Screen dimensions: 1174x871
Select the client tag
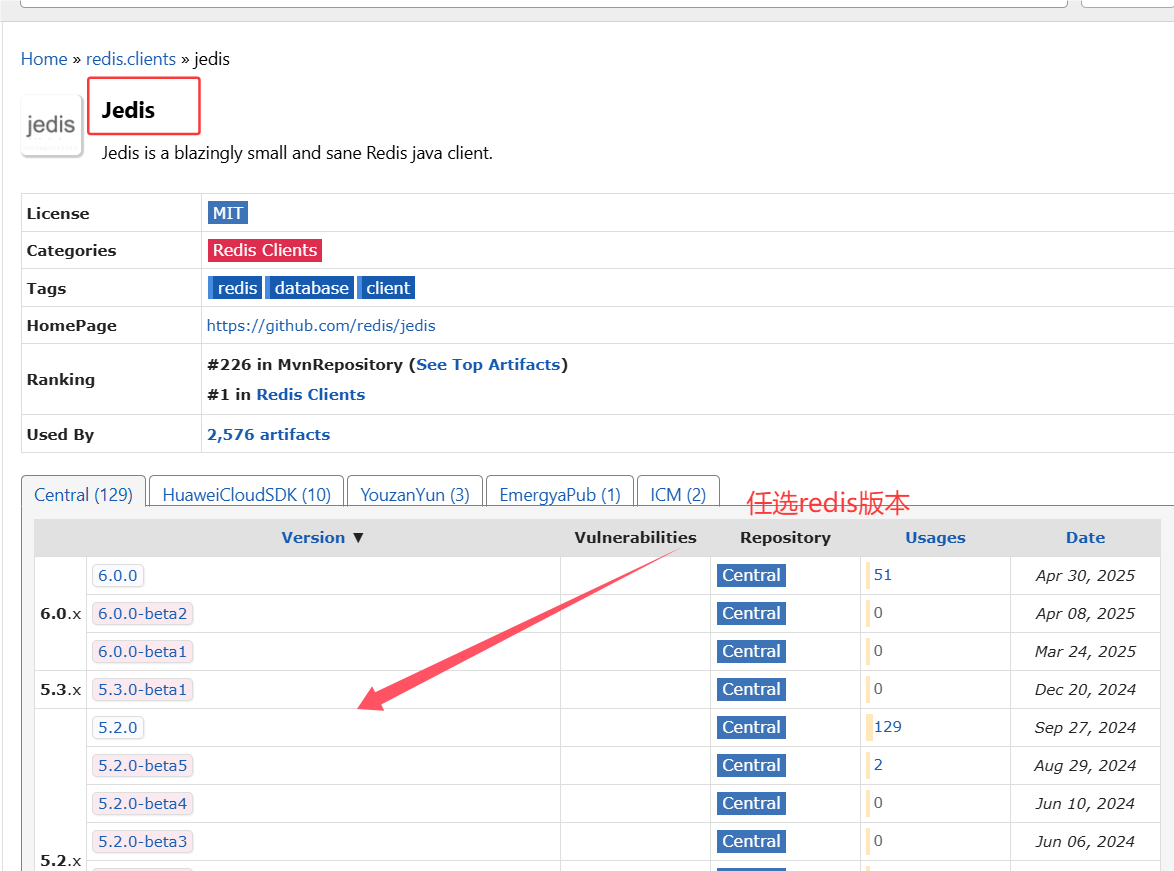(x=387, y=288)
